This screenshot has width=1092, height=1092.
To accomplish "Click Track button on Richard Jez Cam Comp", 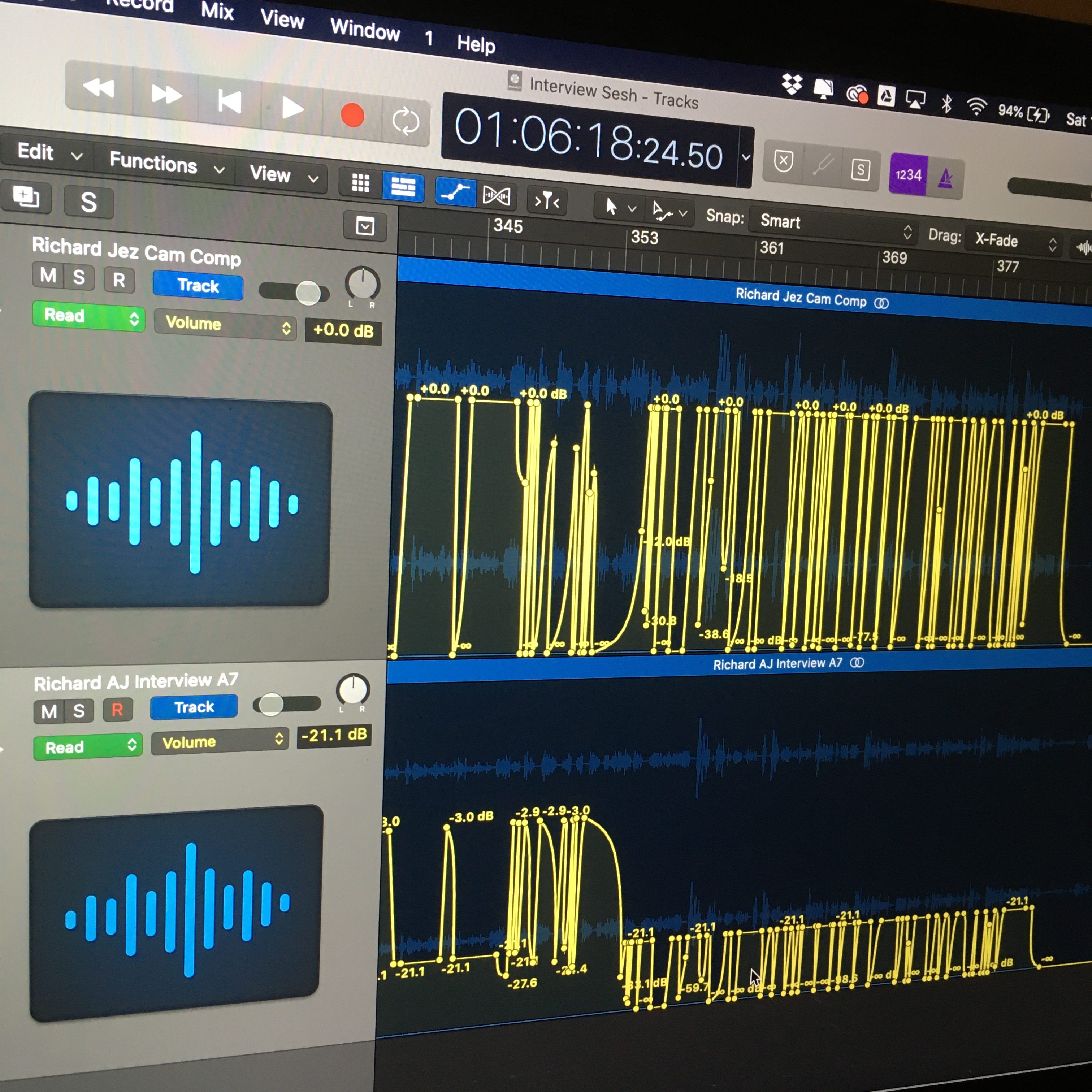I will point(198,285).
